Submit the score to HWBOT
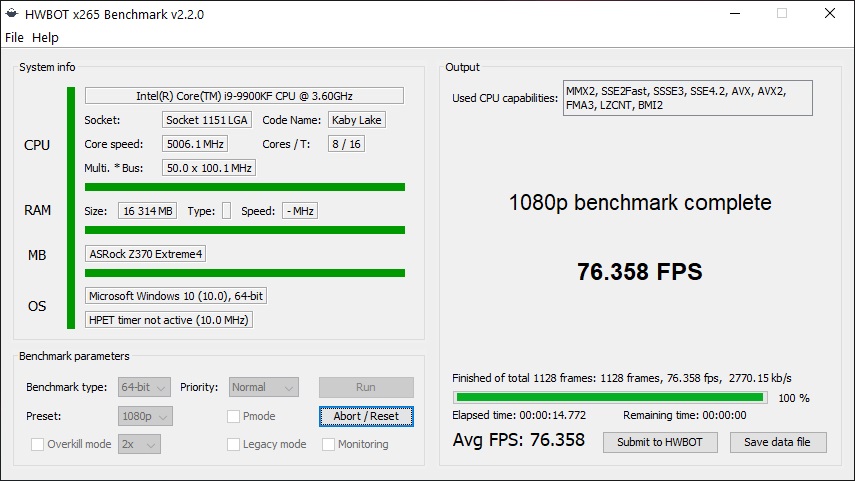This screenshot has width=855, height=481. 660,442
